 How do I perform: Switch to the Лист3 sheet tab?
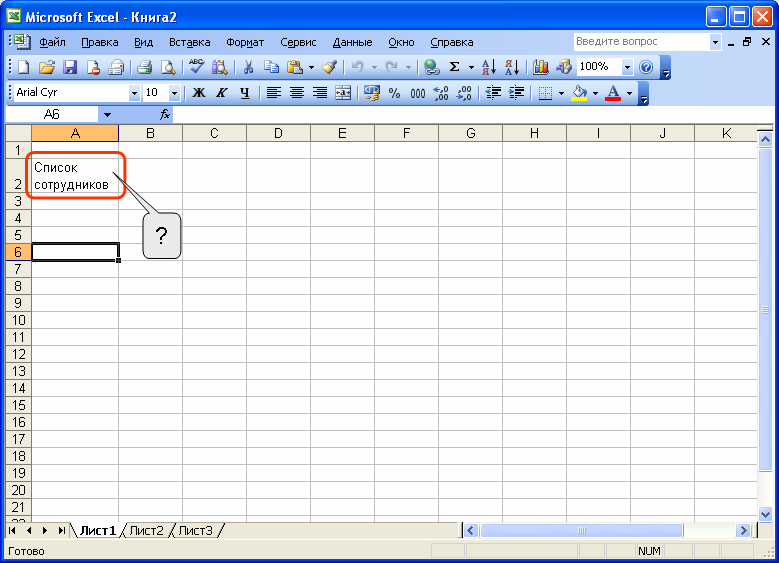[195, 531]
